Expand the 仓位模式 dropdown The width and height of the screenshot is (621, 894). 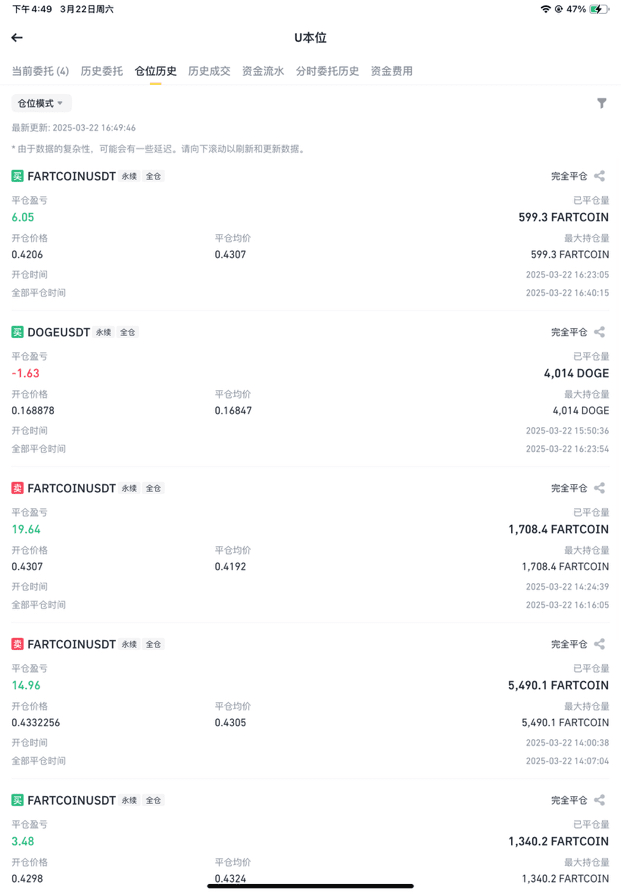coord(42,103)
